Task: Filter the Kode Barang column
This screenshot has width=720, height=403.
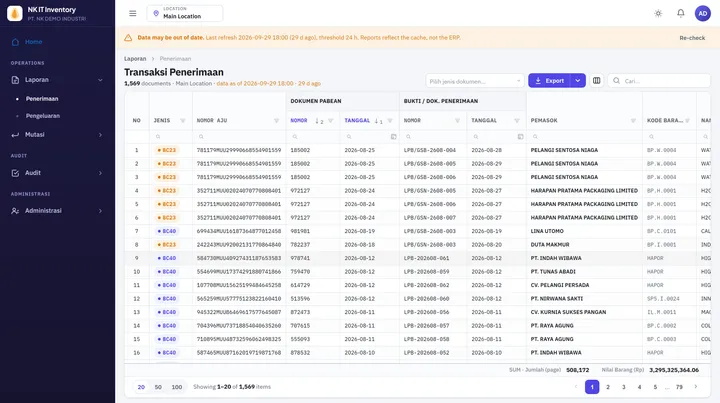Action: point(687,121)
